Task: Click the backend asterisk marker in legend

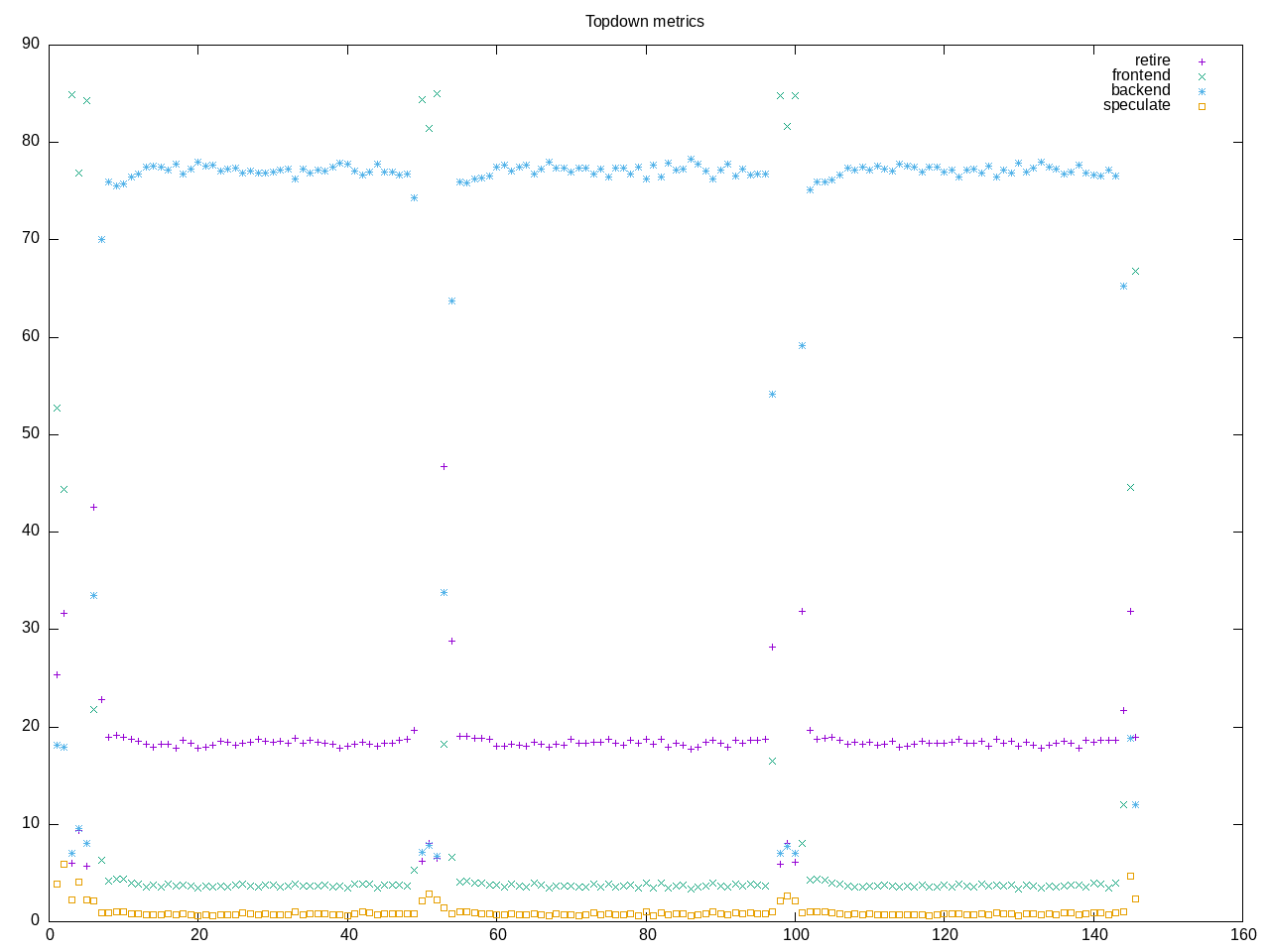Action: click(x=1202, y=91)
